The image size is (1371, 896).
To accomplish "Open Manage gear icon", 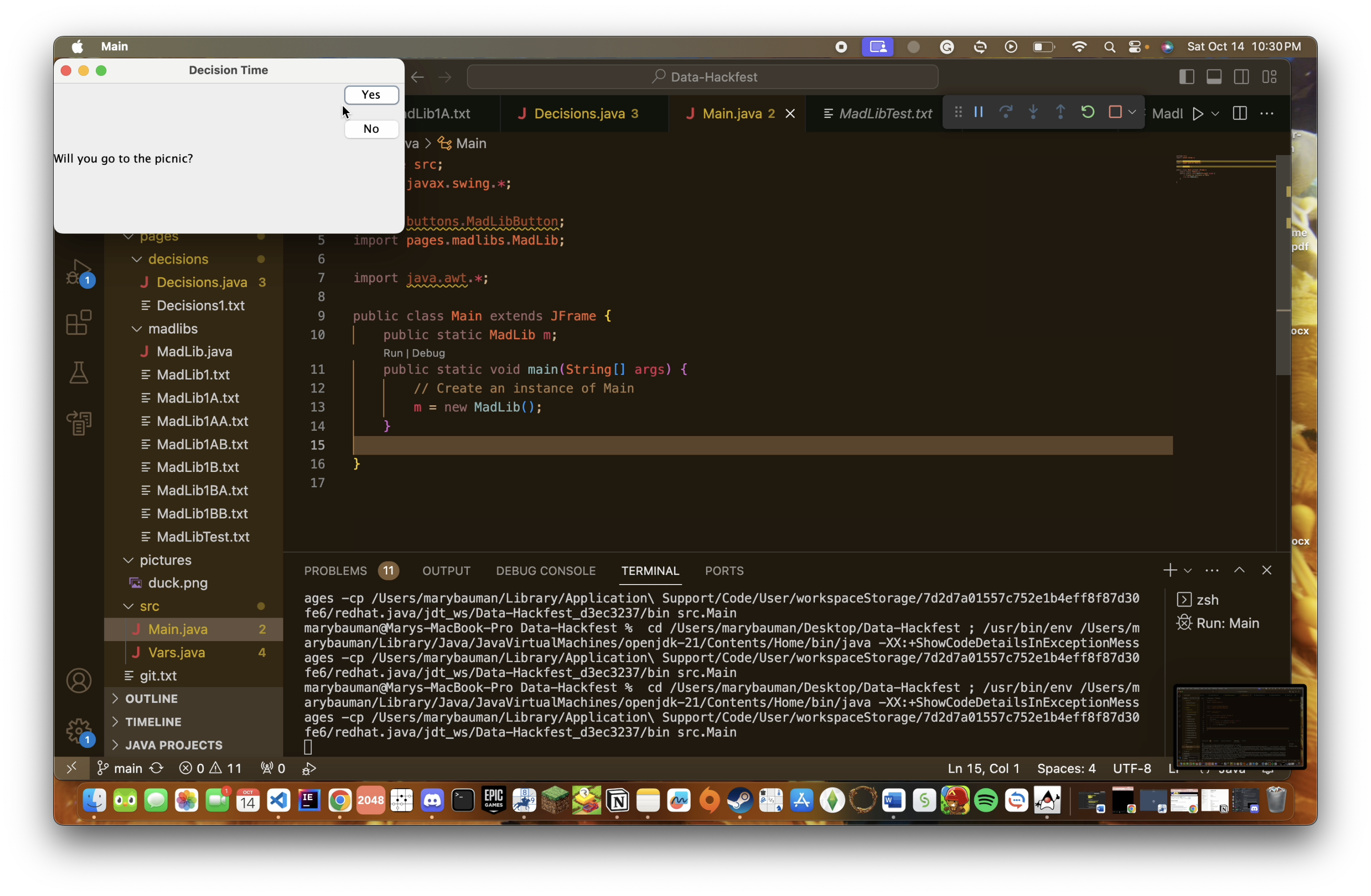I will (x=79, y=731).
